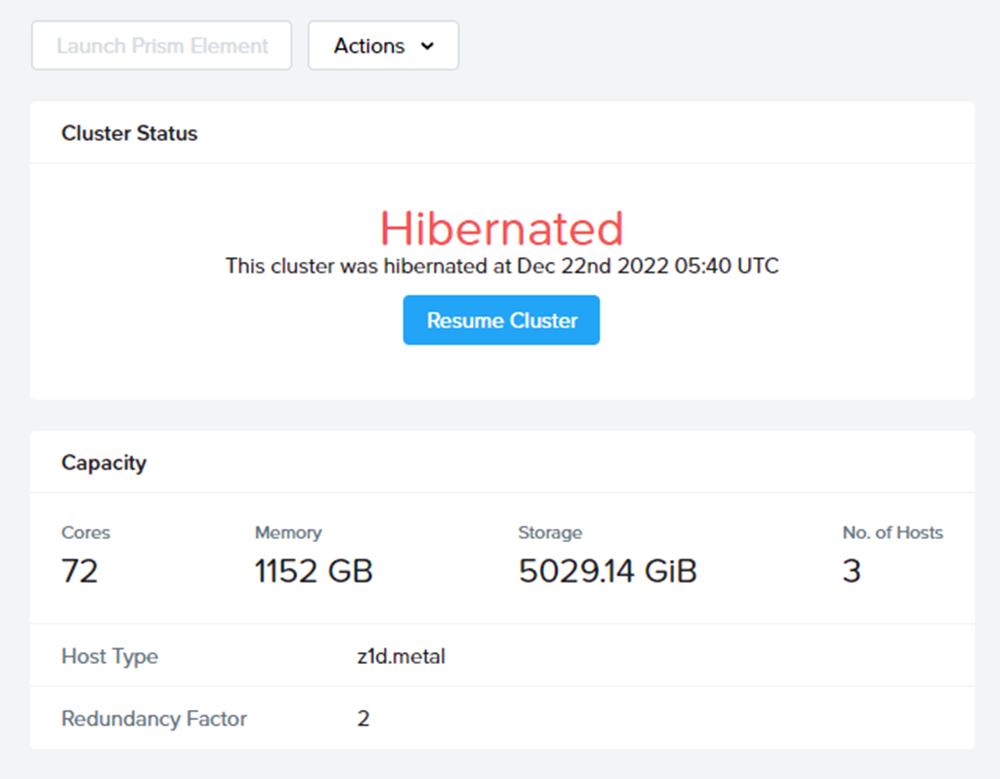The width and height of the screenshot is (1000, 779).
Task: Click the No. of Hosts label
Action: [x=893, y=533]
